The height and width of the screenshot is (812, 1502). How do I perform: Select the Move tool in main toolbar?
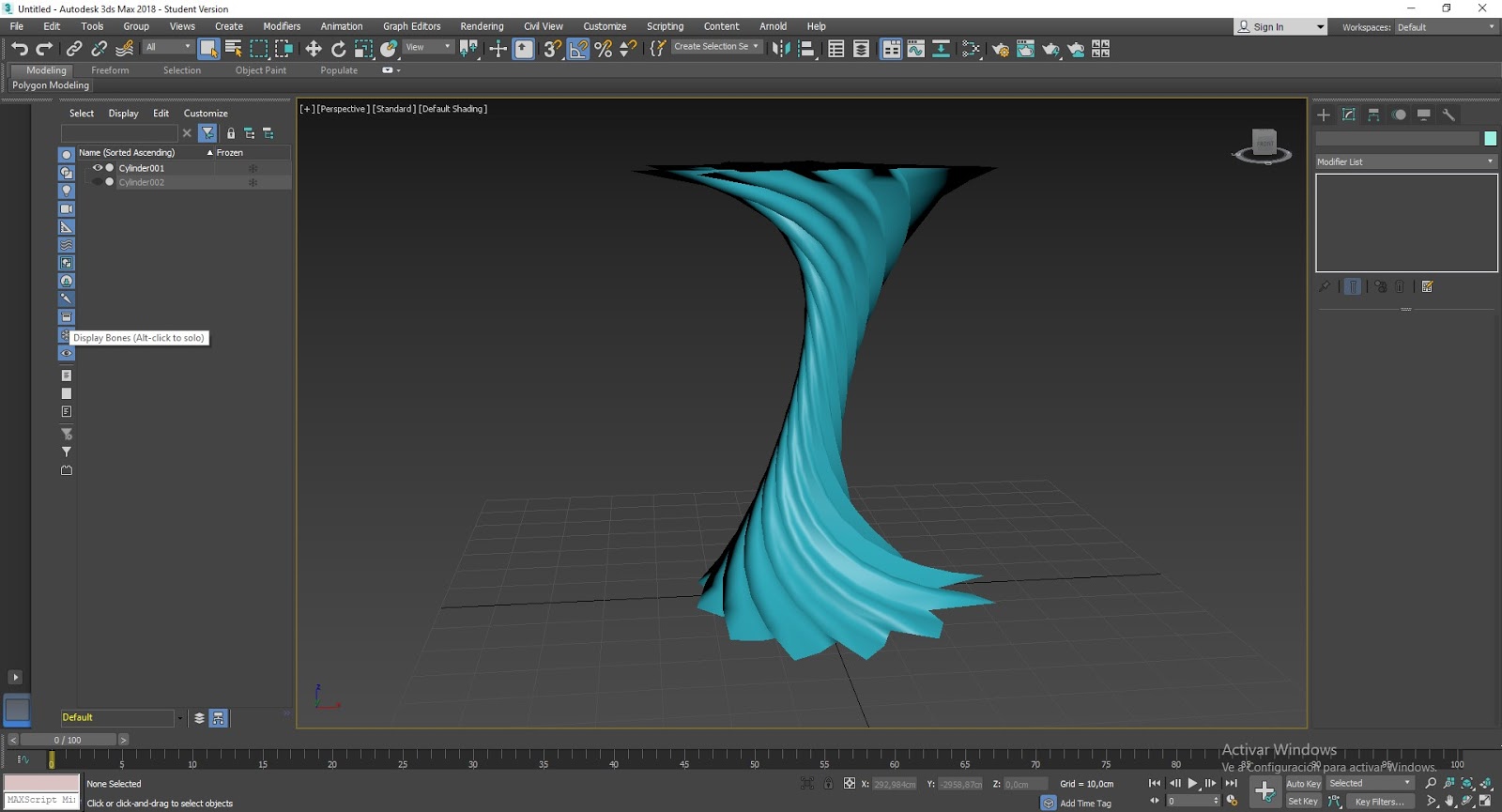[314, 49]
